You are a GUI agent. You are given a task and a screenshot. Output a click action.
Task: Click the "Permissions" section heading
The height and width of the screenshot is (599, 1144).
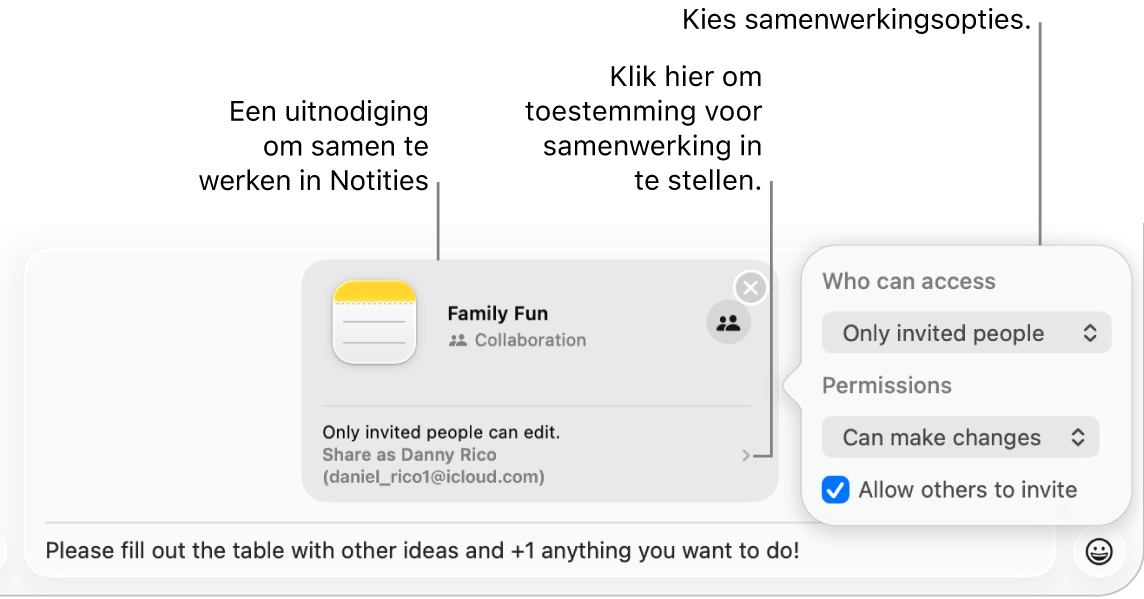pyautogui.click(x=886, y=386)
